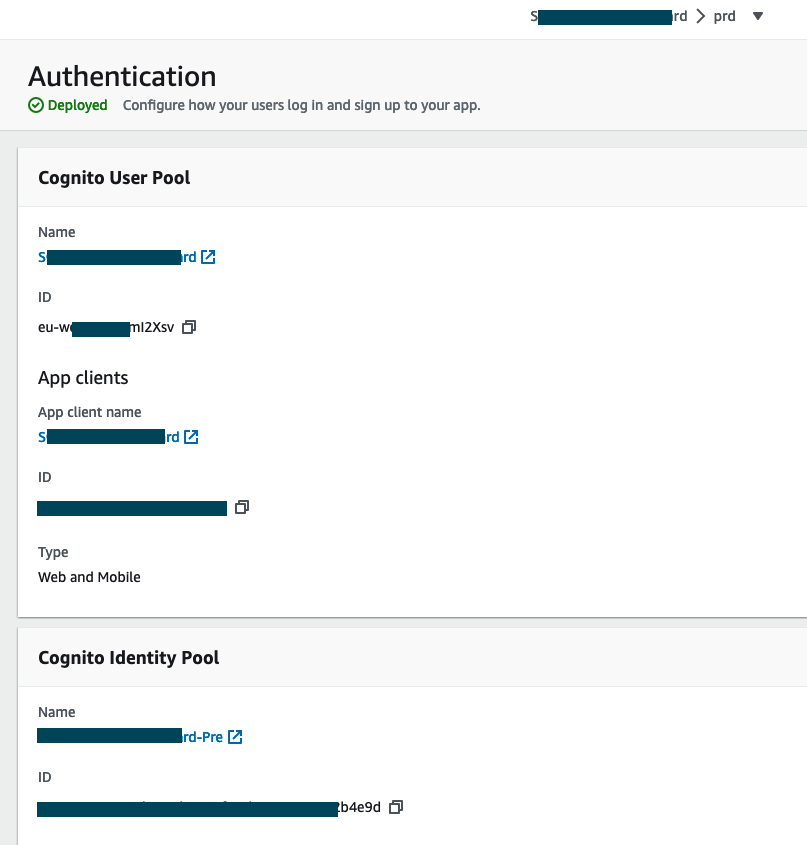This screenshot has height=845, width=807.
Task: Select the Web and Mobile type value
Action: coord(89,577)
